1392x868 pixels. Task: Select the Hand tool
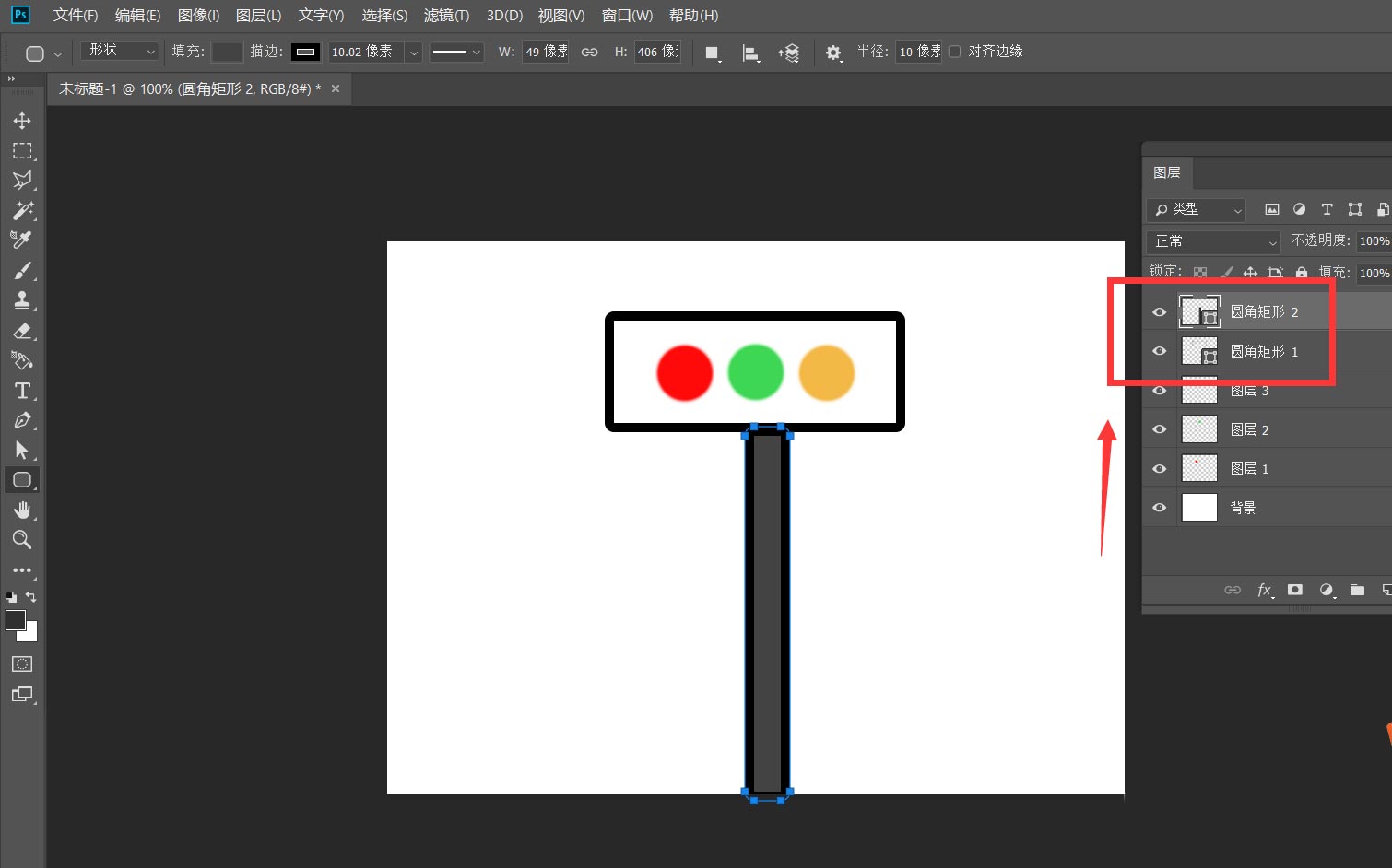(x=22, y=510)
